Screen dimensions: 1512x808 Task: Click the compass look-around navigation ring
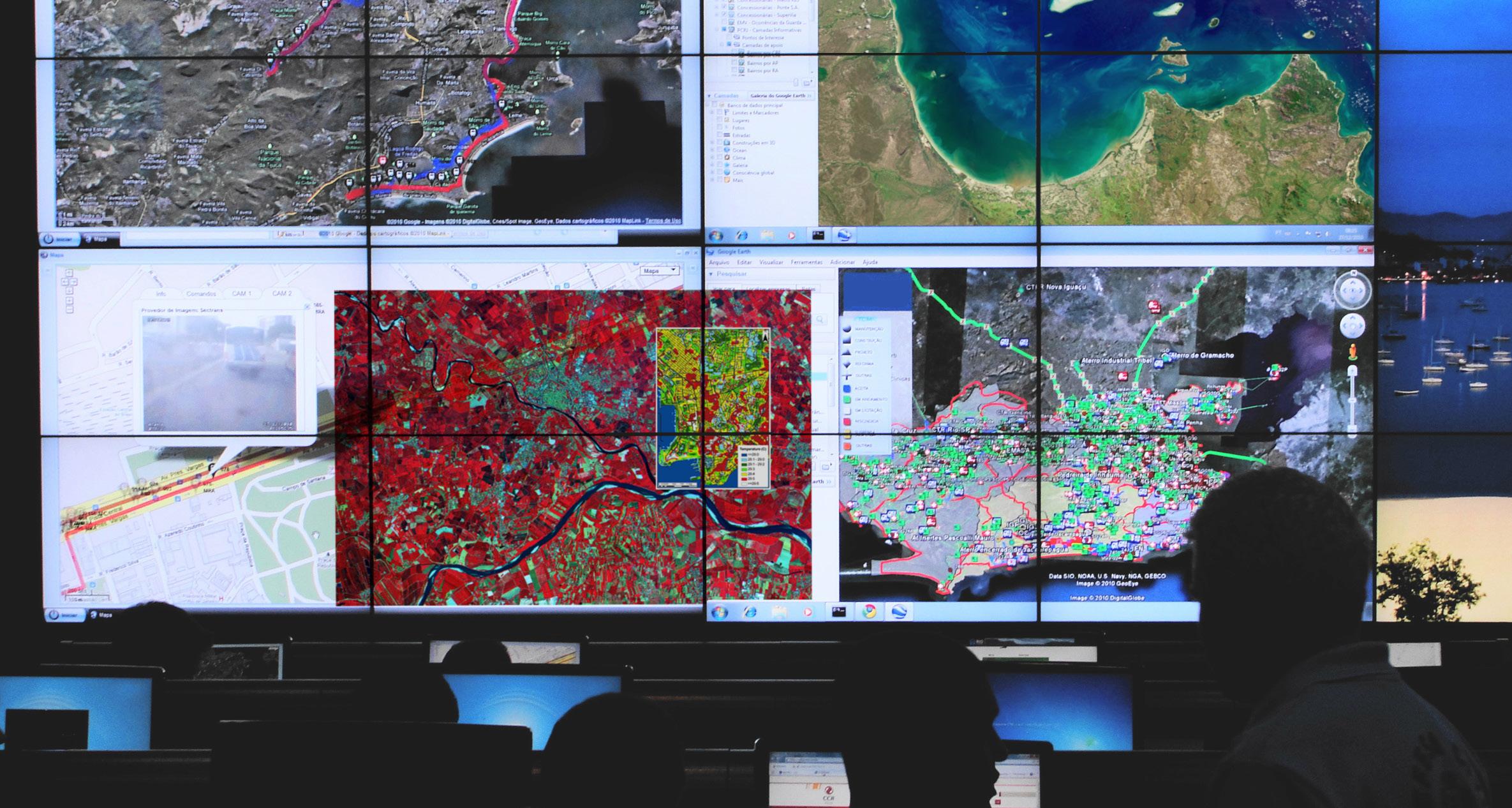pos(1351,291)
